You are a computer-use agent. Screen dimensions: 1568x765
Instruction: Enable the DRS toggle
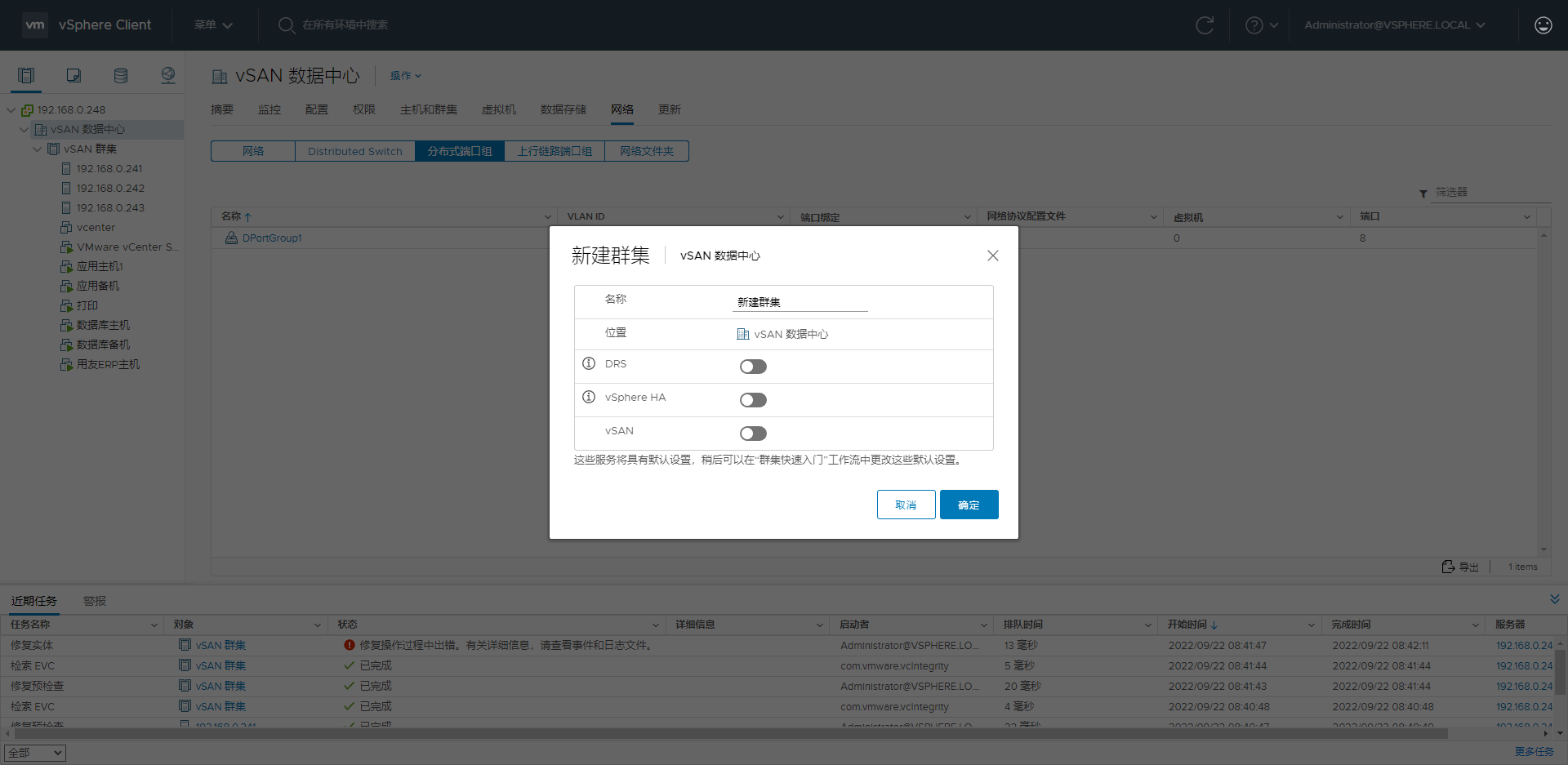[x=753, y=366]
